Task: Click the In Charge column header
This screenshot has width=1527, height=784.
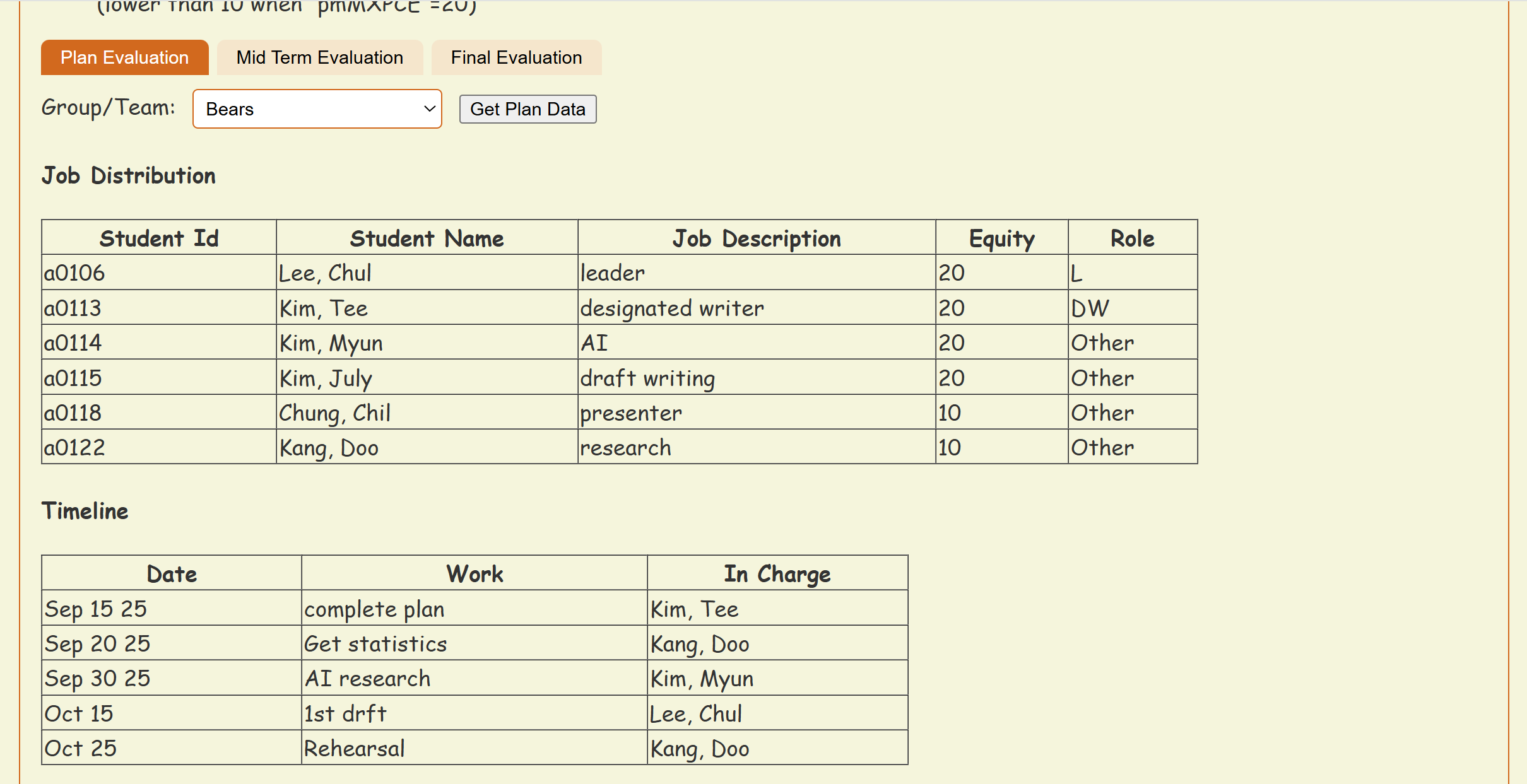Action: [x=777, y=574]
